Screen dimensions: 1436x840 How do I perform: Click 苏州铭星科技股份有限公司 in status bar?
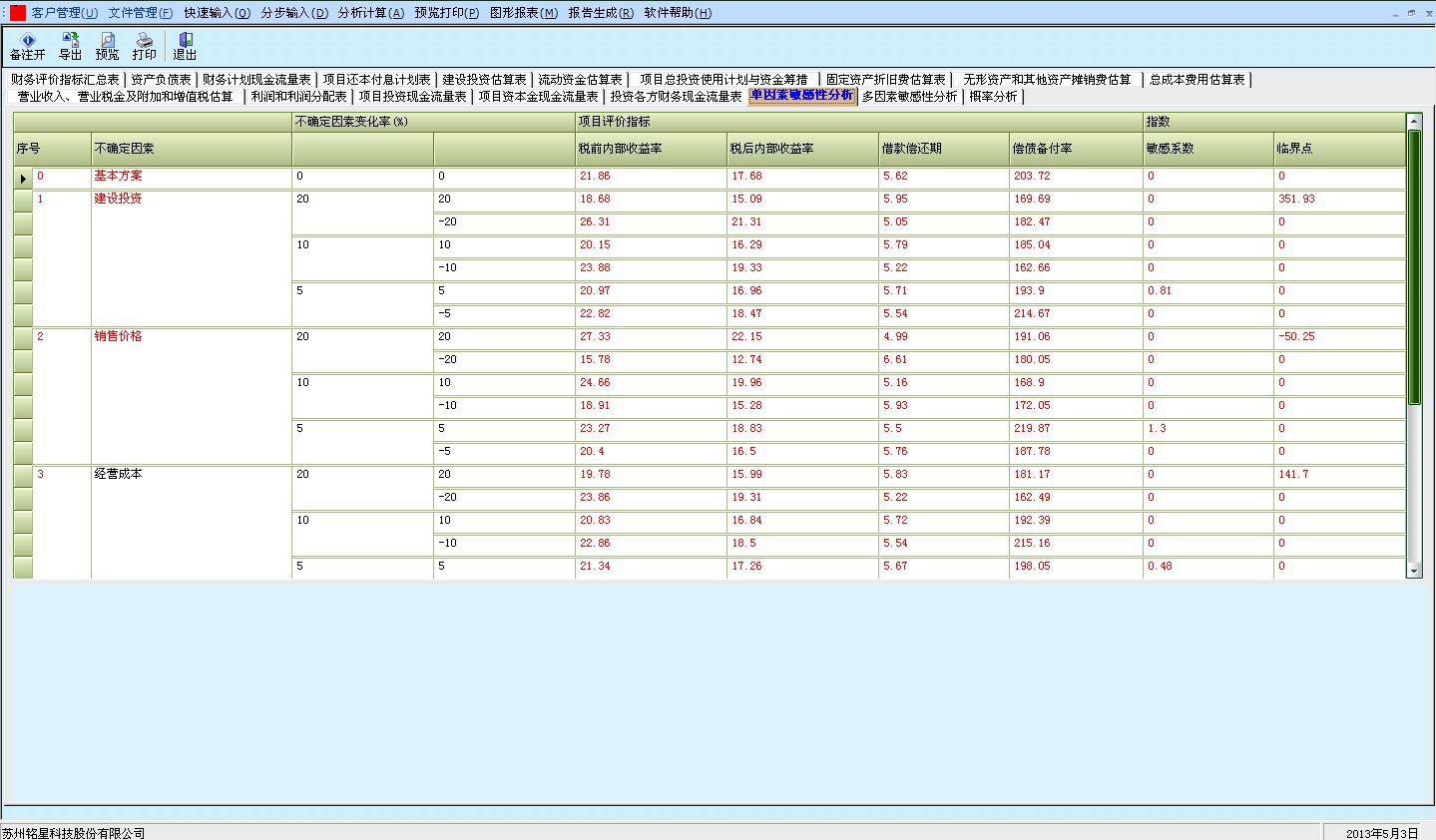[74, 833]
